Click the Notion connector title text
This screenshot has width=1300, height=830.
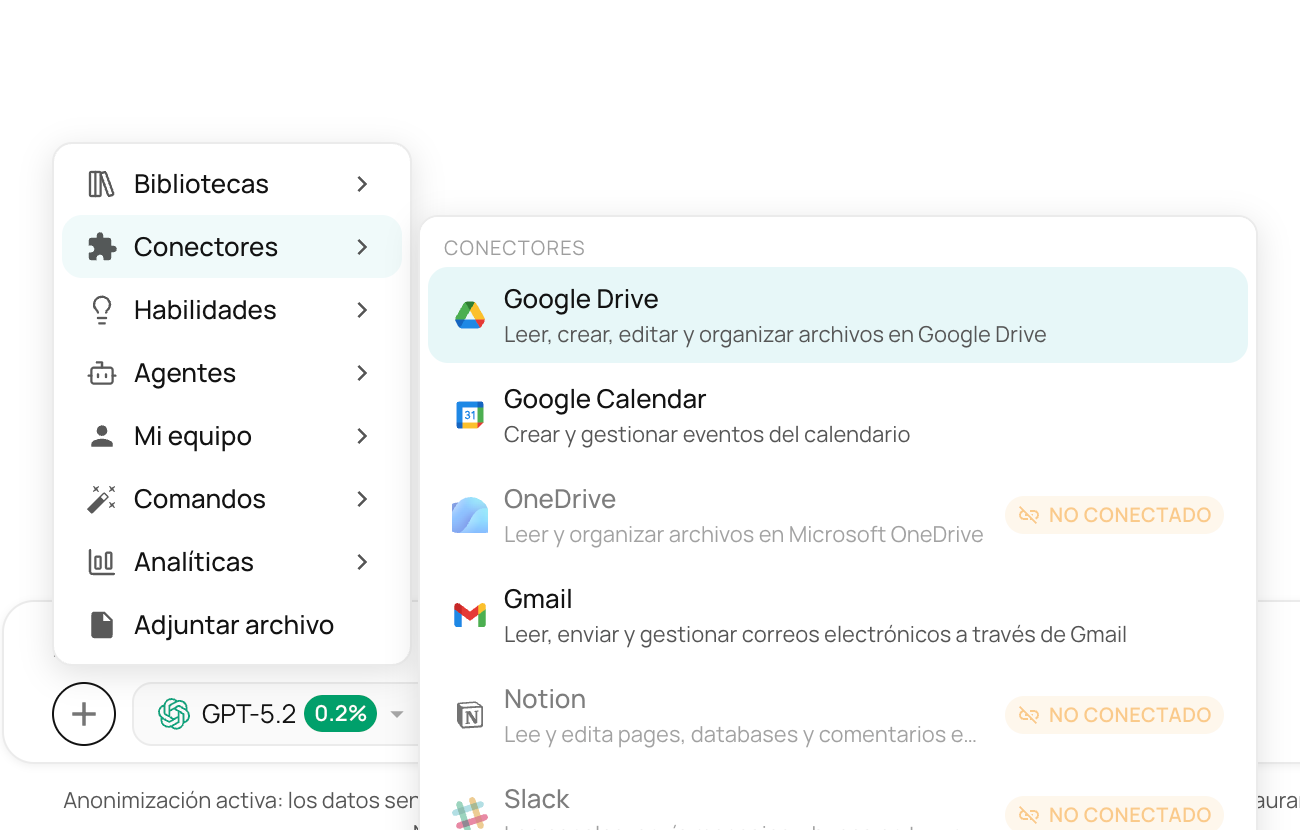(x=545, y=699)
